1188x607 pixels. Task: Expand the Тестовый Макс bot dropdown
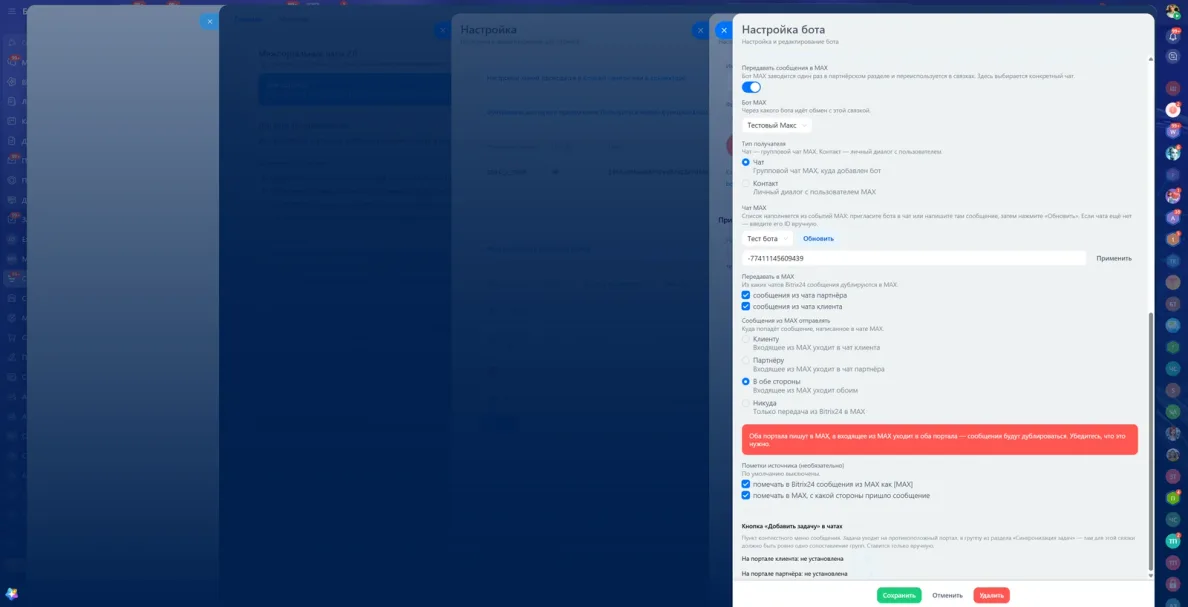777,125
